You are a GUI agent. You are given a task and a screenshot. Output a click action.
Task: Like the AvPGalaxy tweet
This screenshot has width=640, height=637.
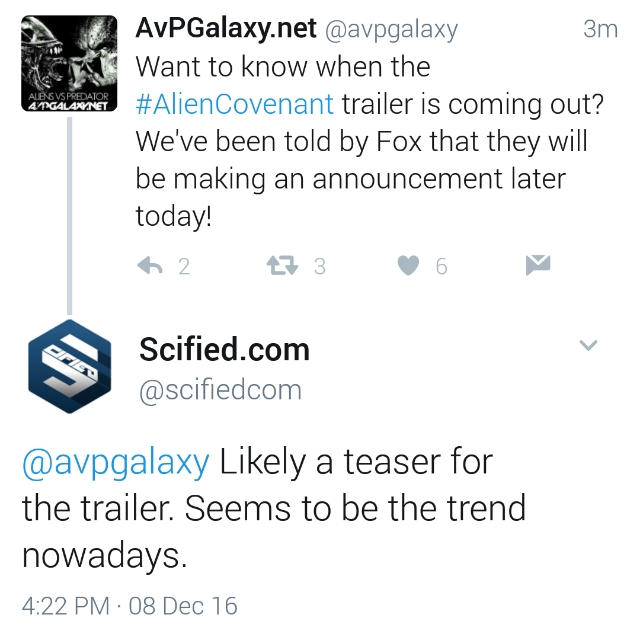(x=408, y=266)
